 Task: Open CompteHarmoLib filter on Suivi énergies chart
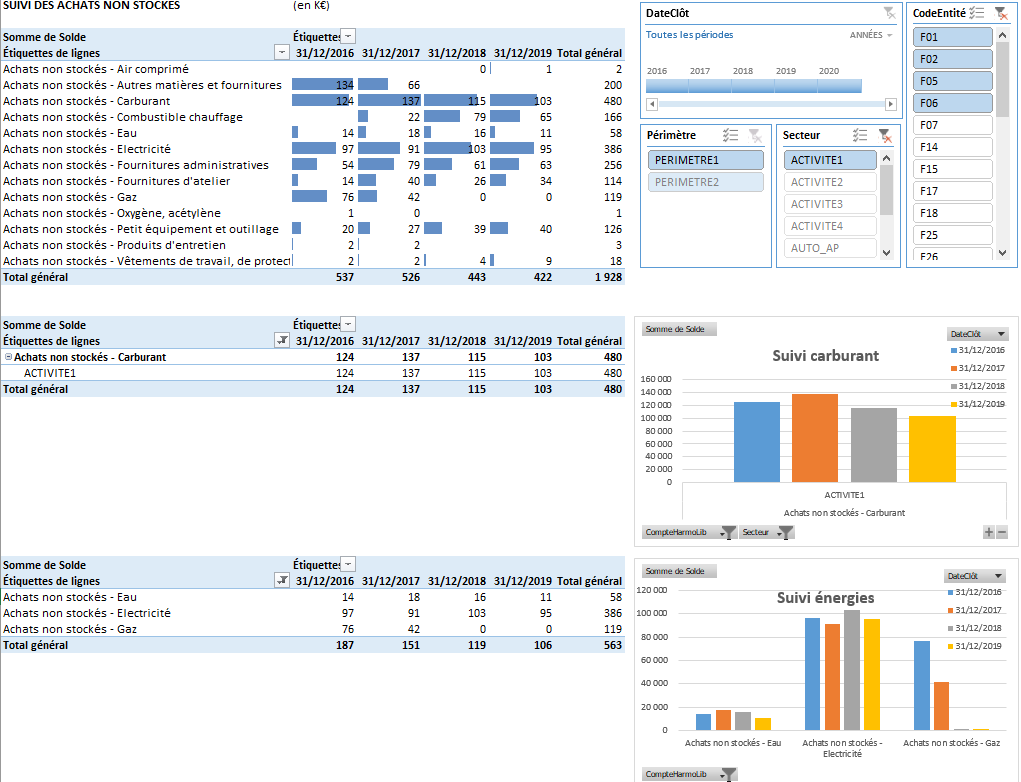[689, 774]
